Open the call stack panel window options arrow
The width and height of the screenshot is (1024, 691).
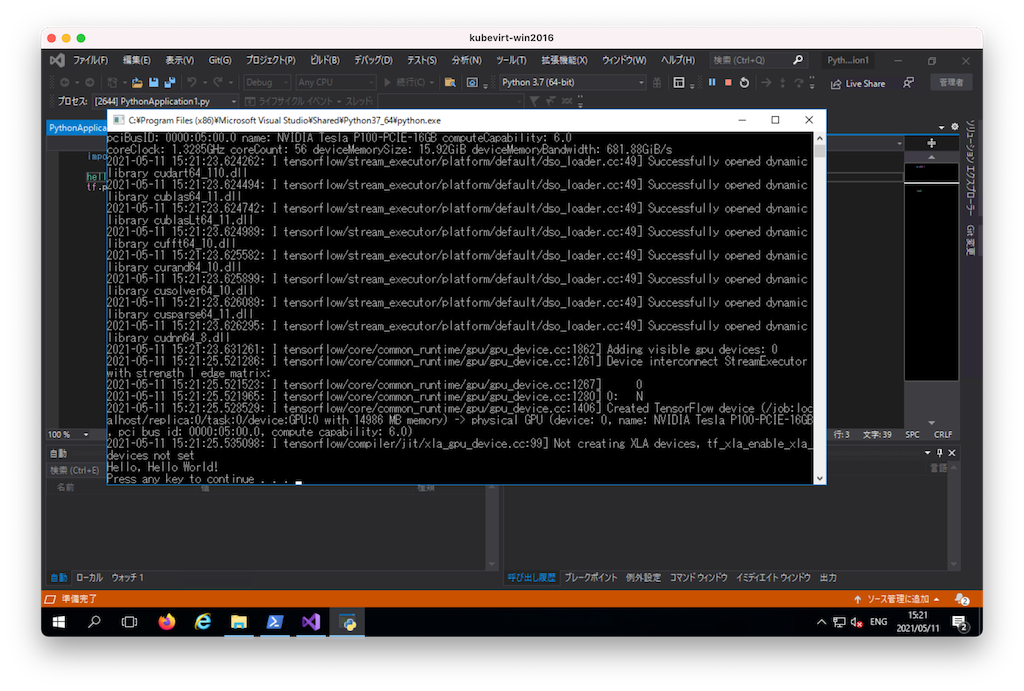(x=928, y=453)
